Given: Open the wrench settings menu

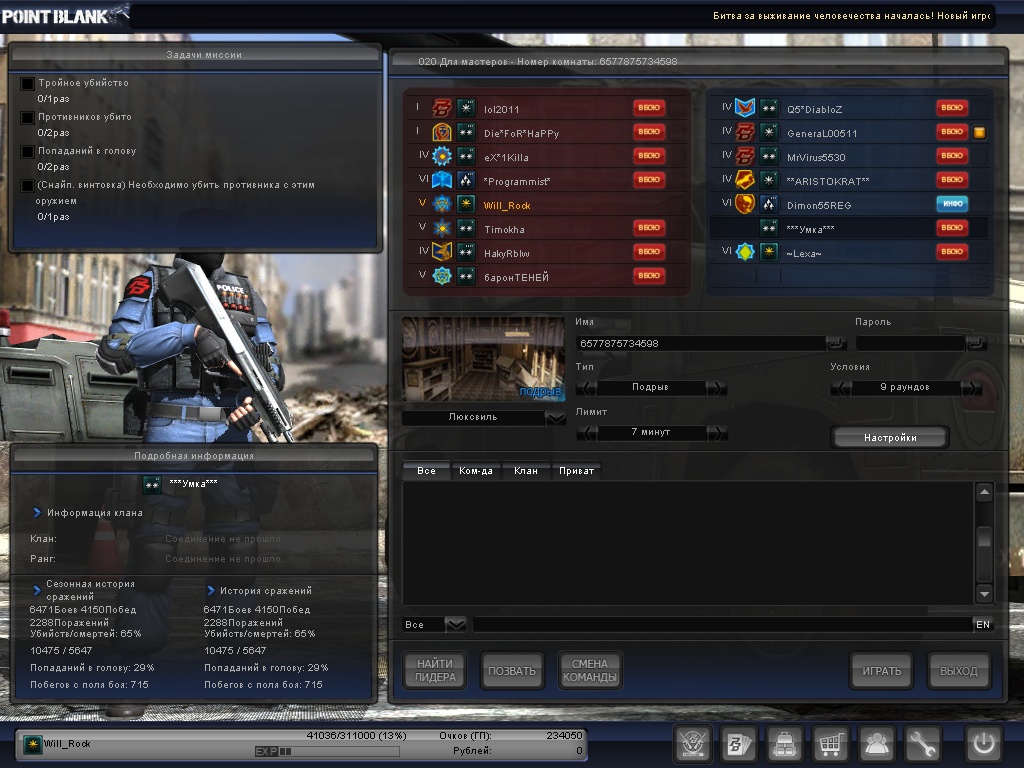Looking at the screenshot, I should (922, 743).
